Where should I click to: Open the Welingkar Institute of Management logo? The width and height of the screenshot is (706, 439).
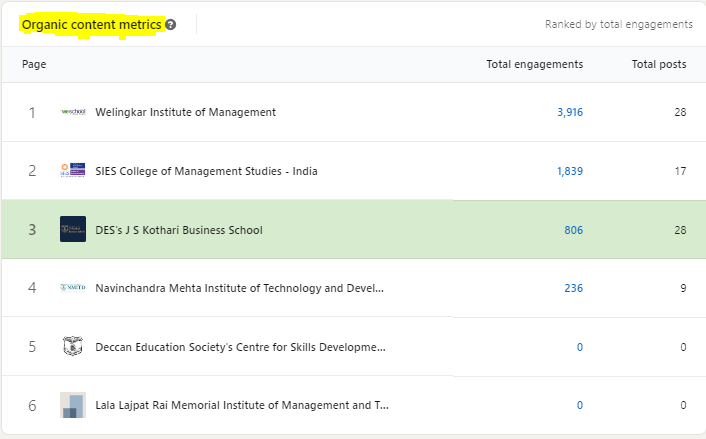[x=73, y=112]
